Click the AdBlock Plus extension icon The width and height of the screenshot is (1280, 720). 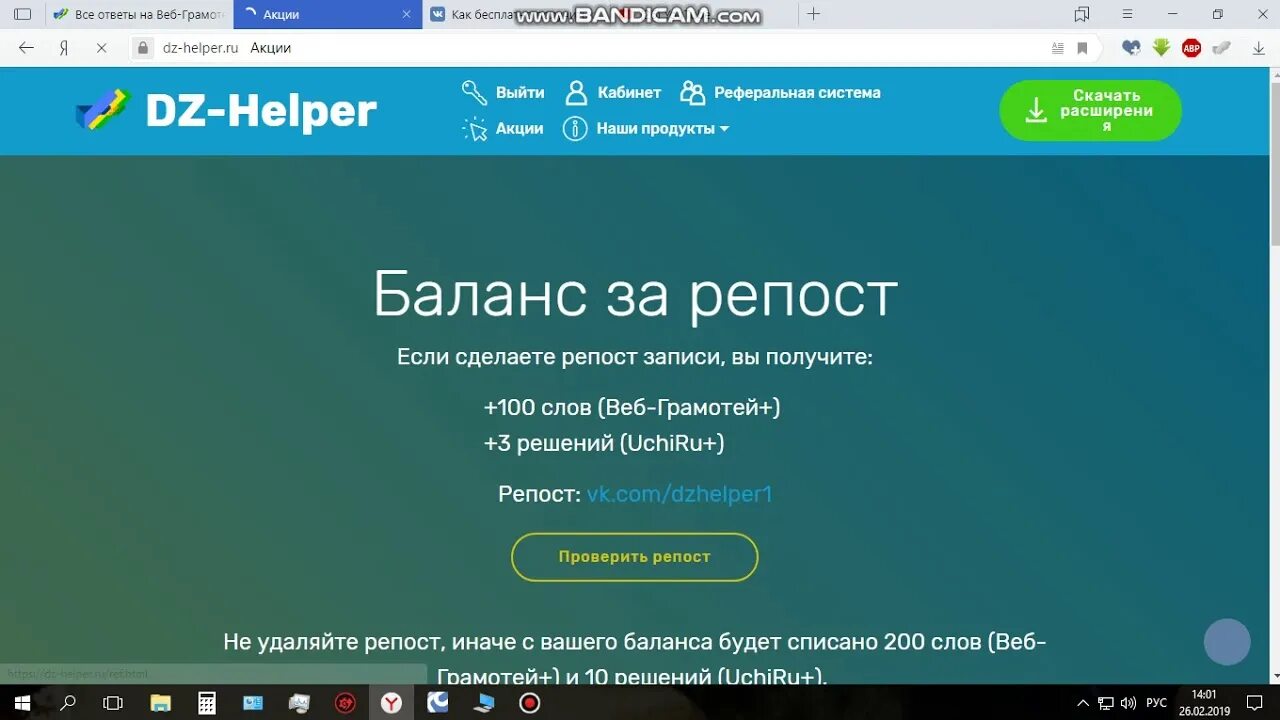coord(1191,48)
